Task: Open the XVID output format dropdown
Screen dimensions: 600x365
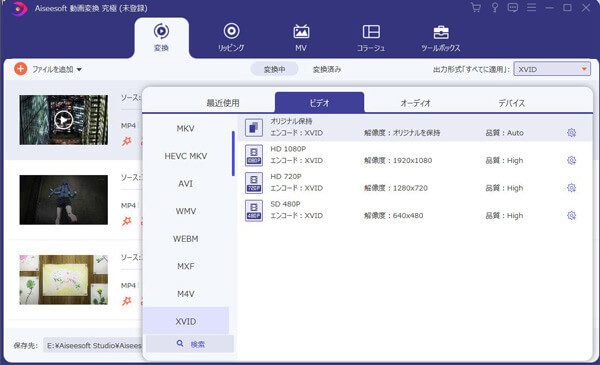Action: [x=552, y=69]
